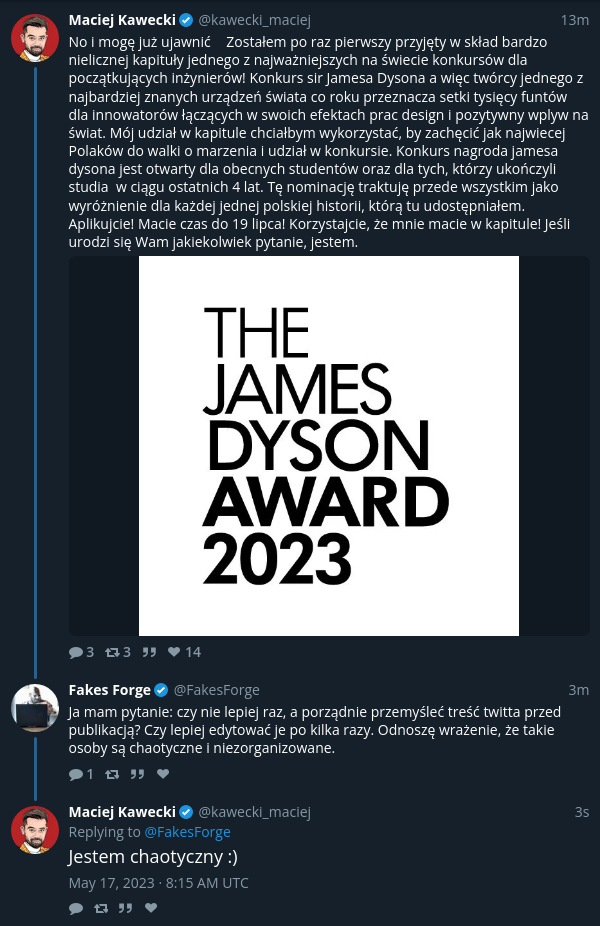The image size is (600, 926).
Task: Click quote icon on the Dyson tweet
Action: [x=149, y=652]
